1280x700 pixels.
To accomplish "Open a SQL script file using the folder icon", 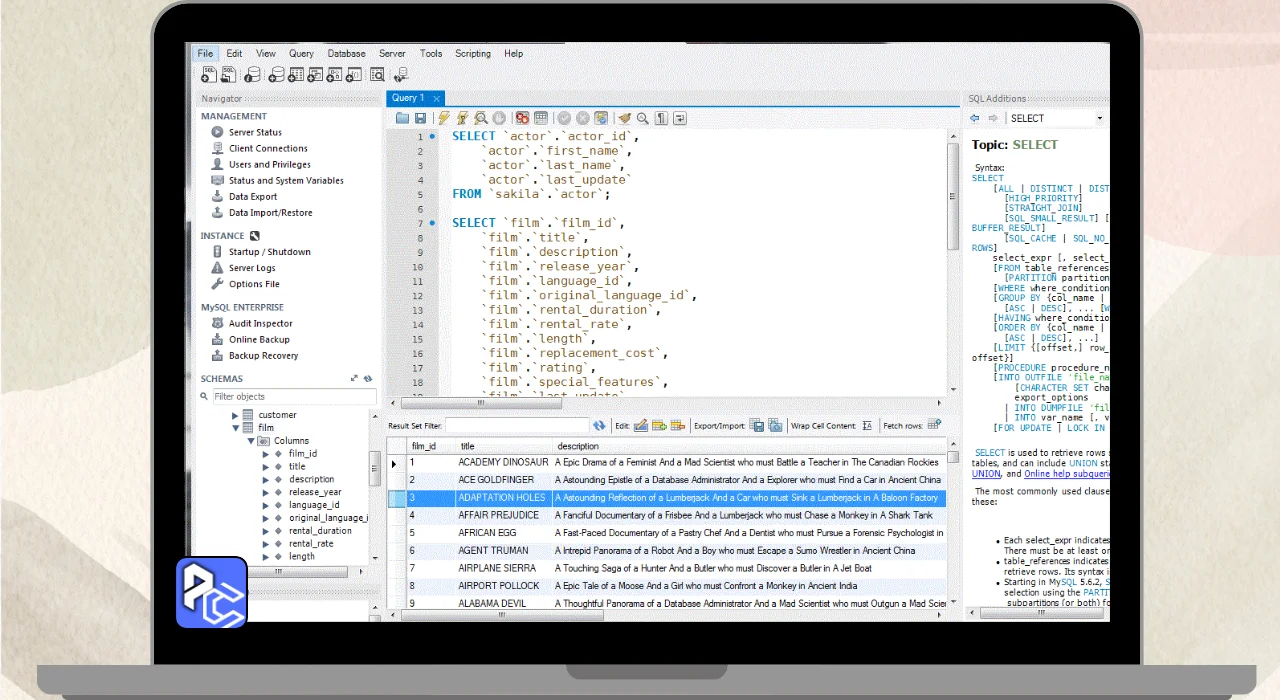I will pyautogui.click(x=402, y=118).
